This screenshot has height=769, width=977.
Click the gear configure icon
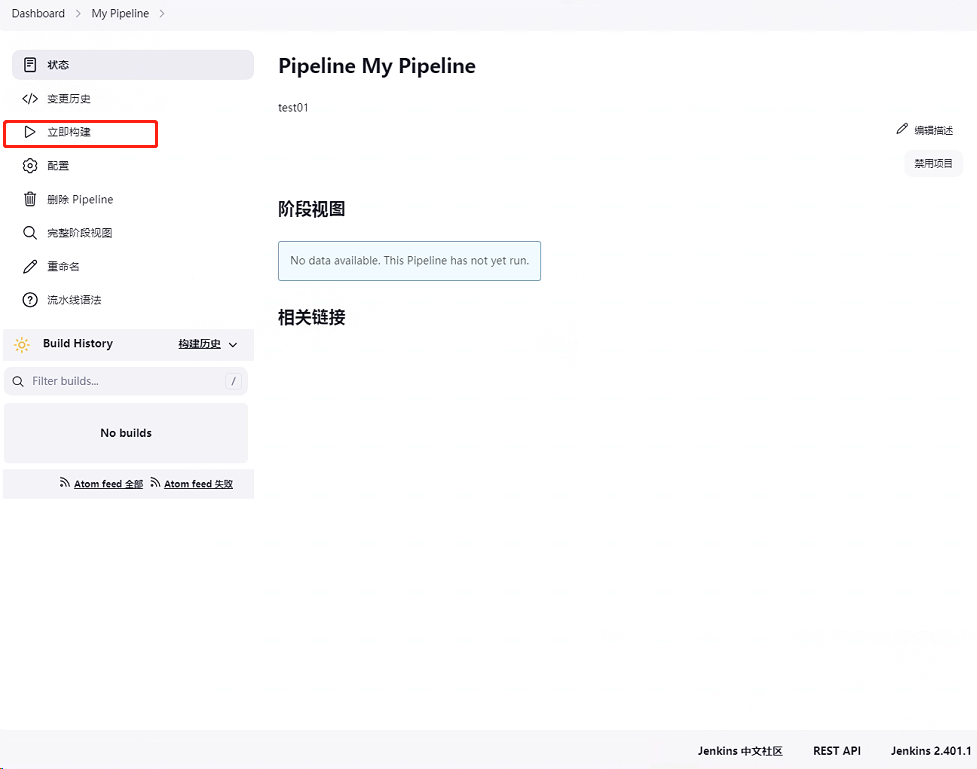coord(30,166)
